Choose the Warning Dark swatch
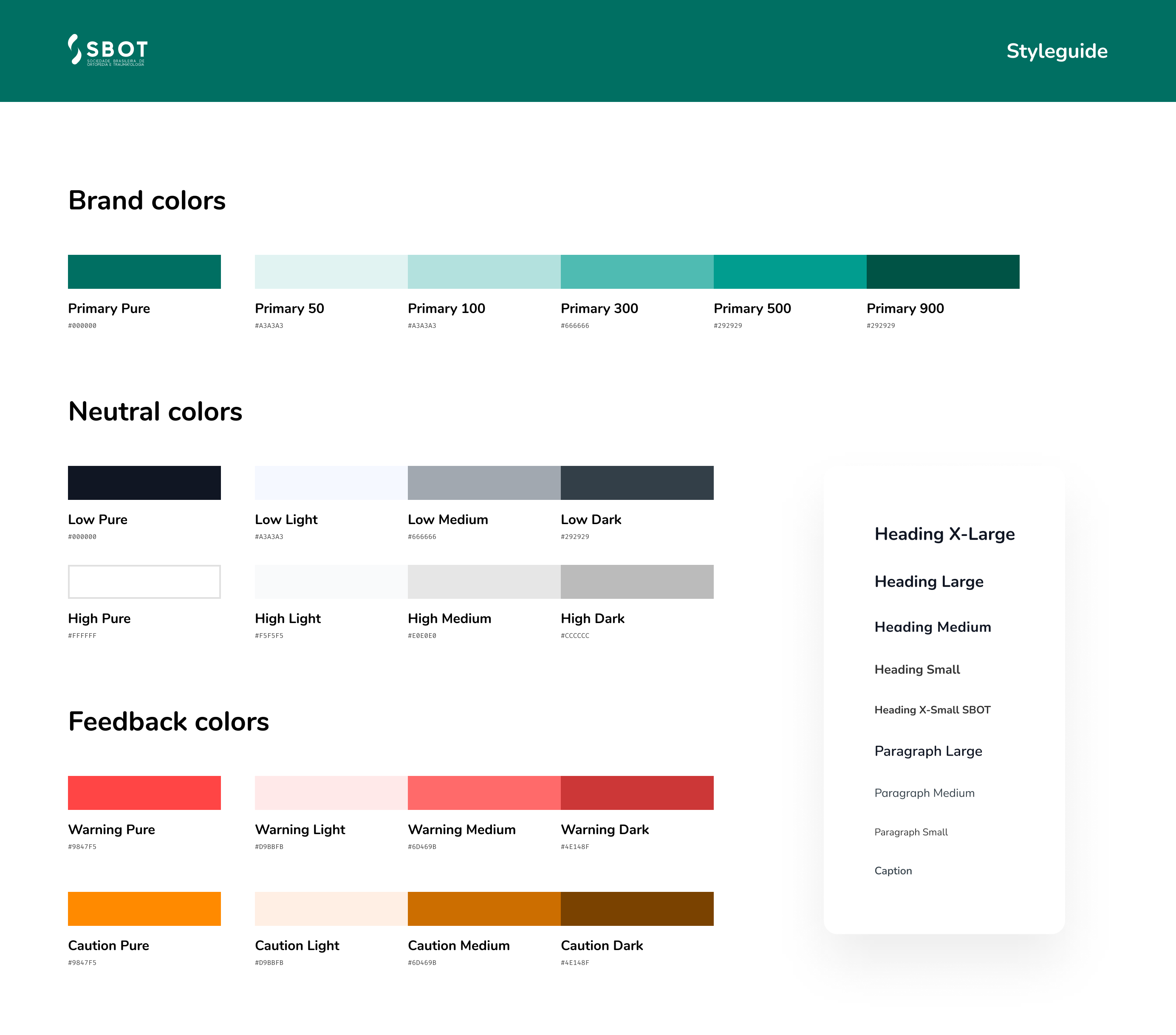The width and height of the screenshot is (1176, 1035). coord(636,792)
